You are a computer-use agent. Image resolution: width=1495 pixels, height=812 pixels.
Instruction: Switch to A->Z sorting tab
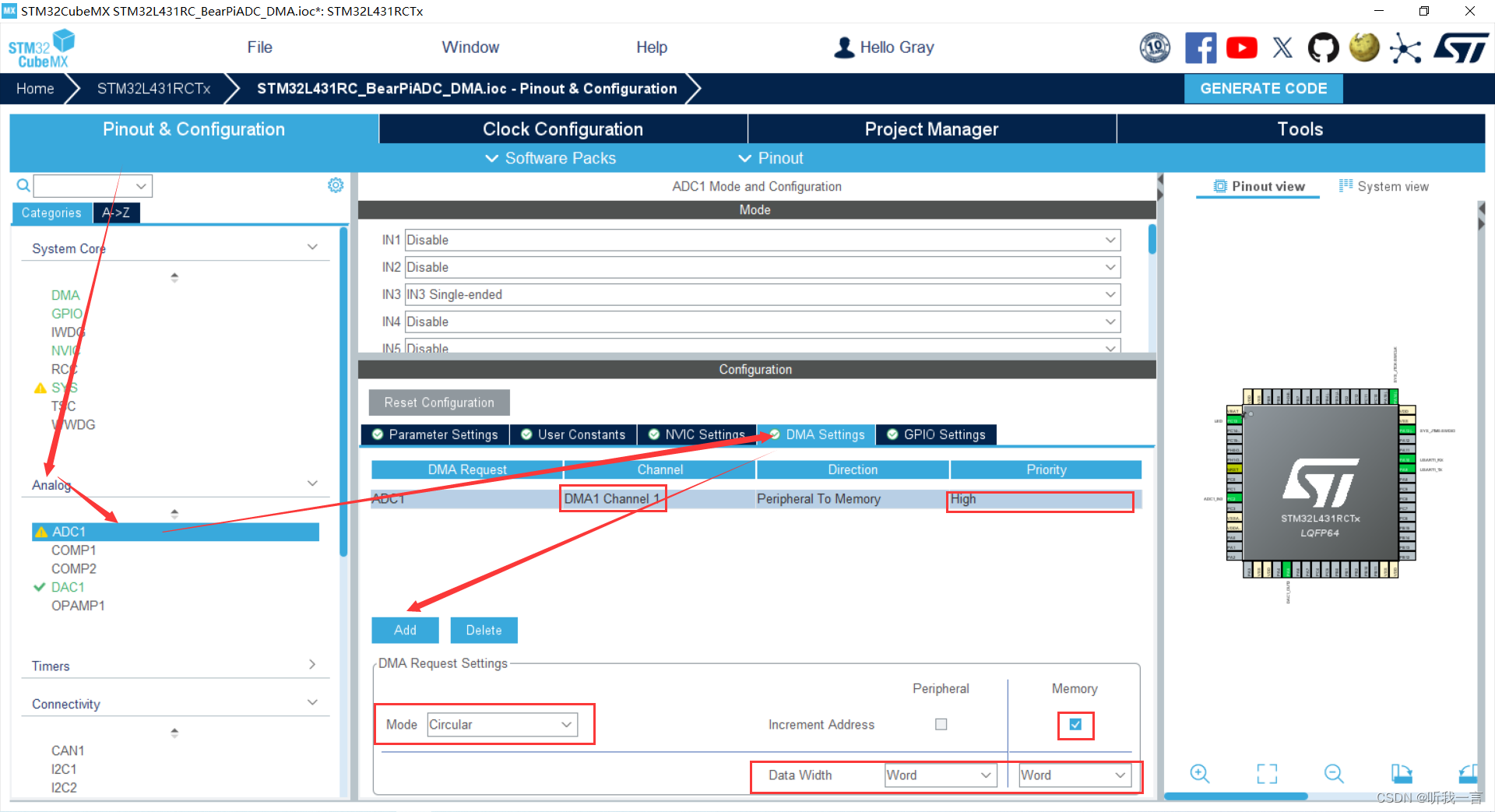[116, 213]
